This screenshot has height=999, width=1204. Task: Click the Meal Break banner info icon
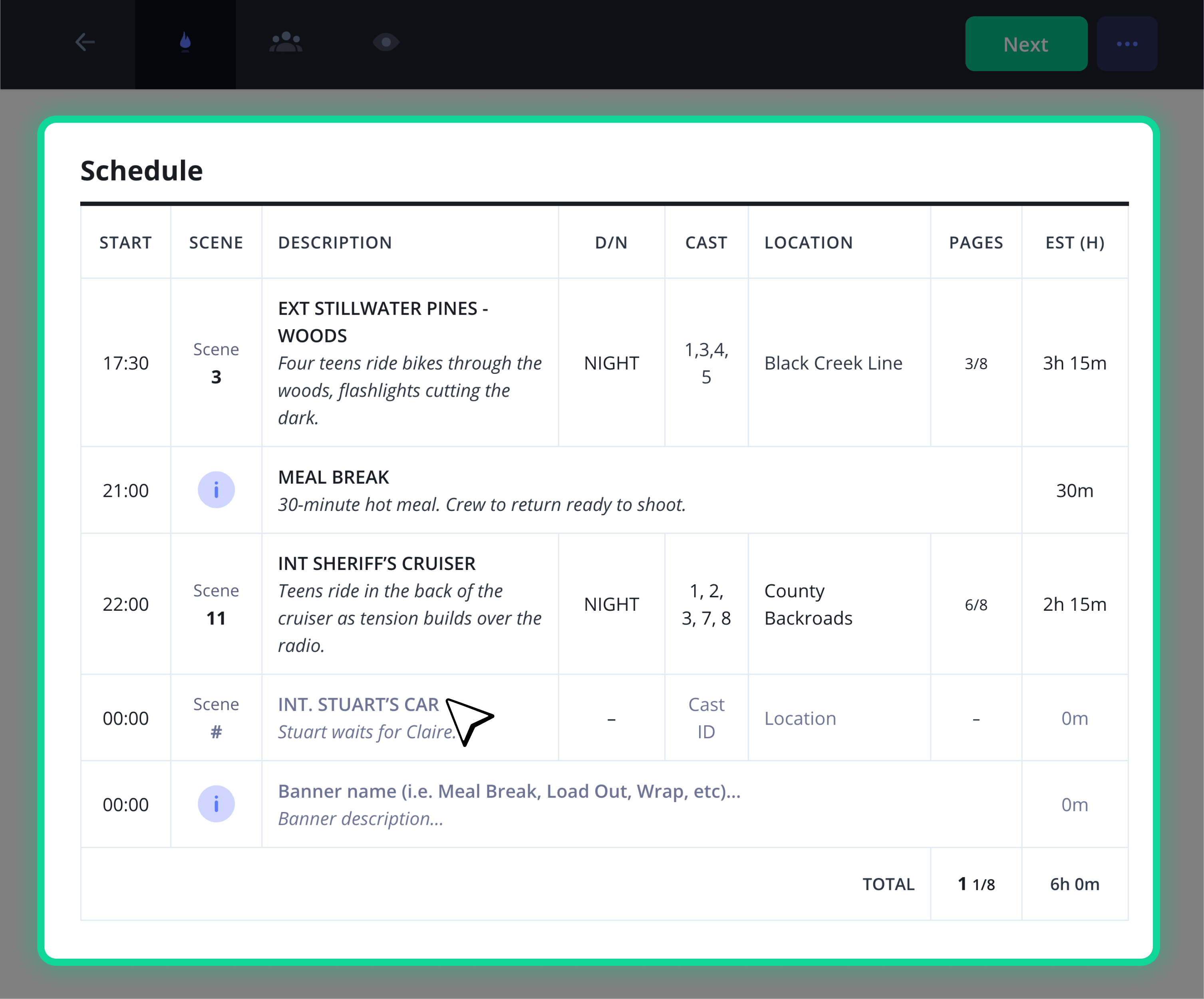(x=216, y=490)
